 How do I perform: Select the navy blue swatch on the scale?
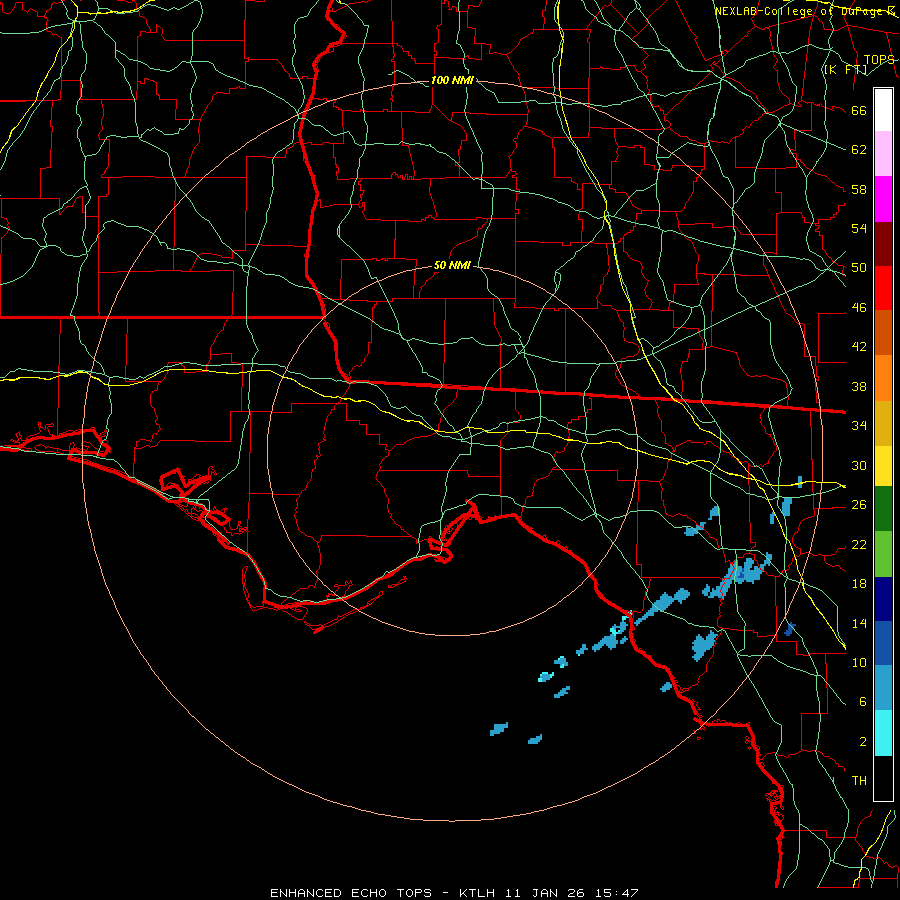tap(883, 599)
